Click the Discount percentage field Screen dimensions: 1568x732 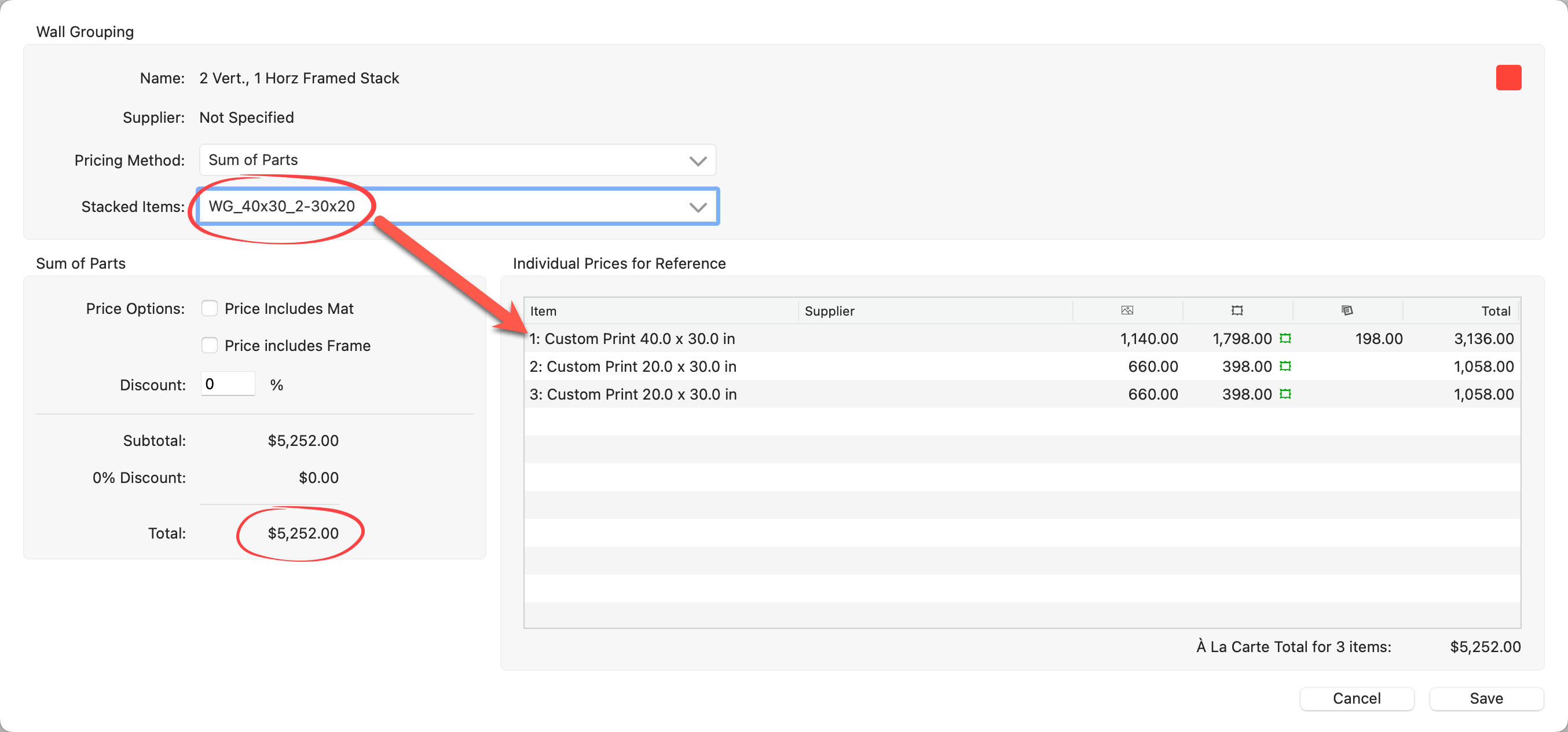[x=228, y=385]
